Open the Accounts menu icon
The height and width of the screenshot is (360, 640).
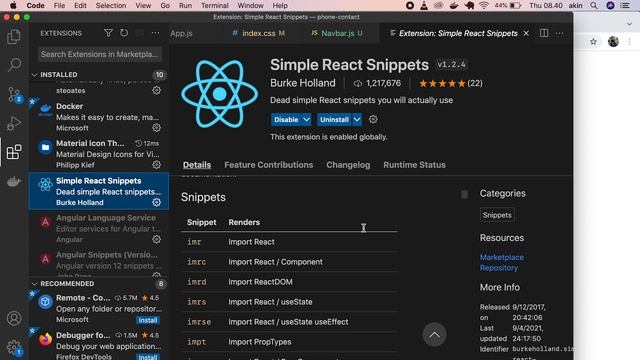click(x=14, y=318)
